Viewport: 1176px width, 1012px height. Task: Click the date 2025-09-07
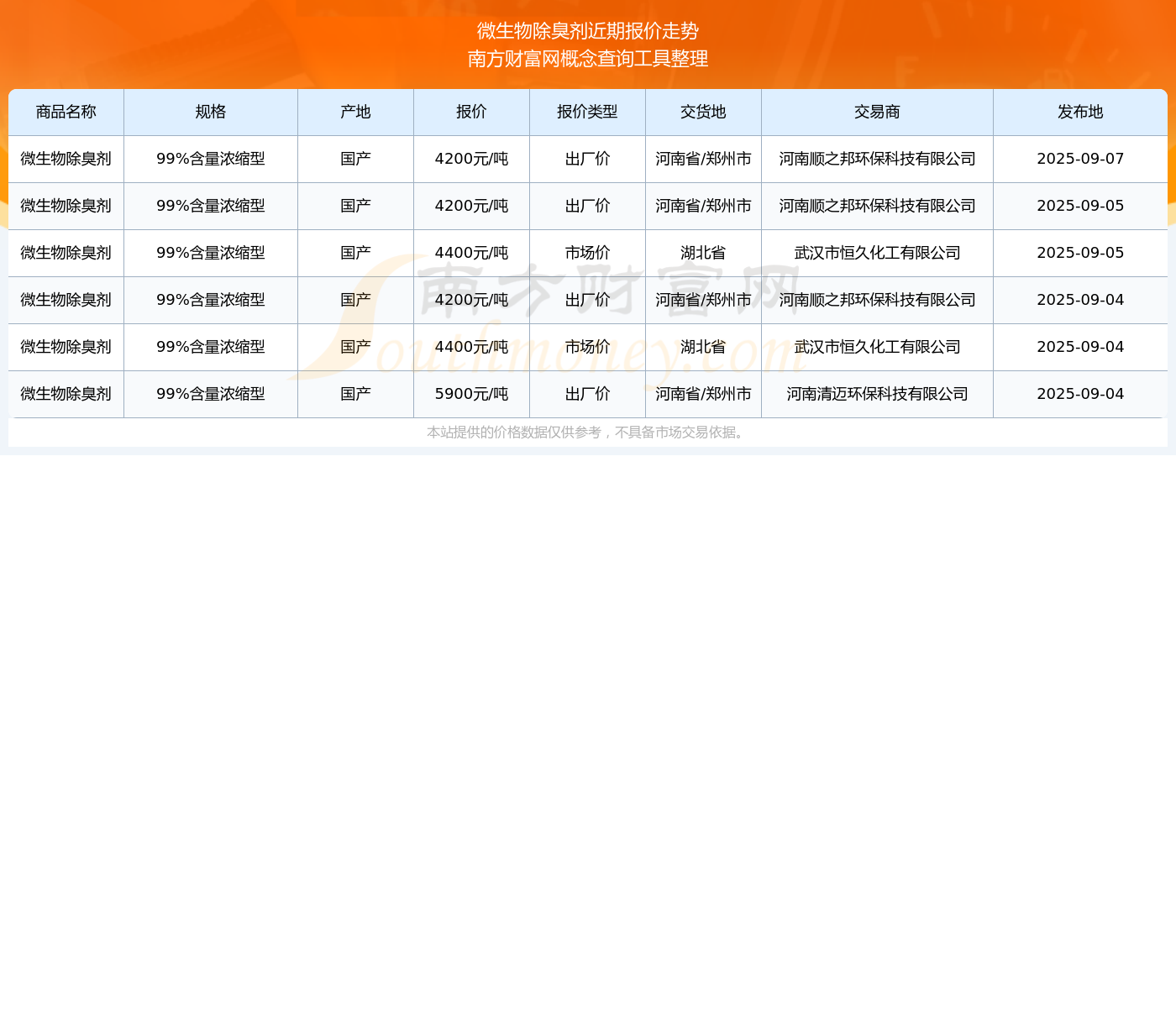pos(1080,159)
